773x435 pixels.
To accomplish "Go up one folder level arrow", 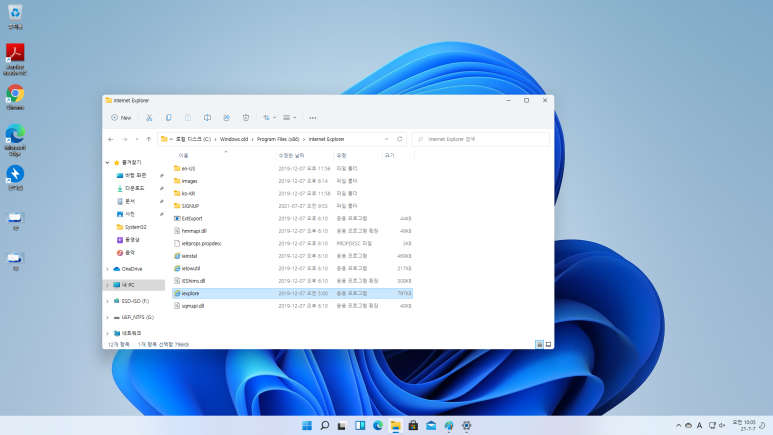I will pyautogui.click(x=148, y=140).
